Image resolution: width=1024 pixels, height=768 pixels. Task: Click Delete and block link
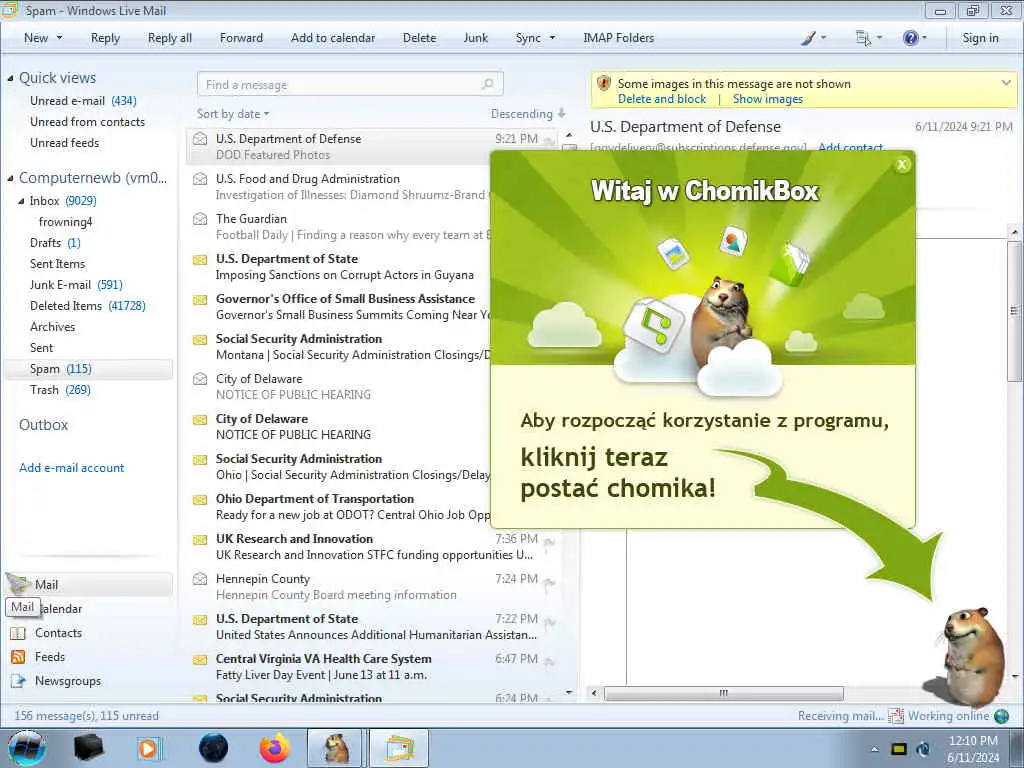(662, 99)
